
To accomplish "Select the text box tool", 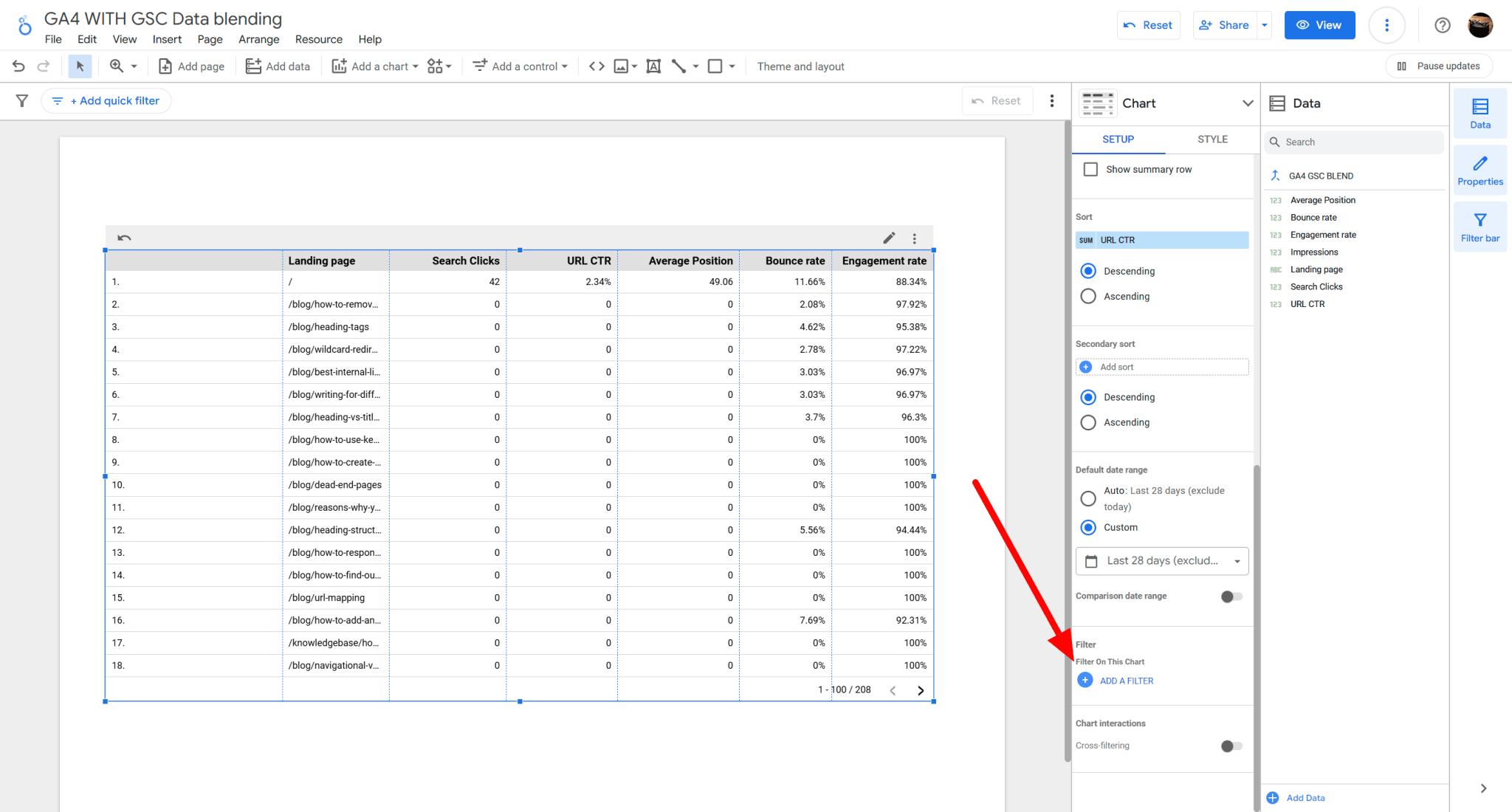I will pos(653,66).
